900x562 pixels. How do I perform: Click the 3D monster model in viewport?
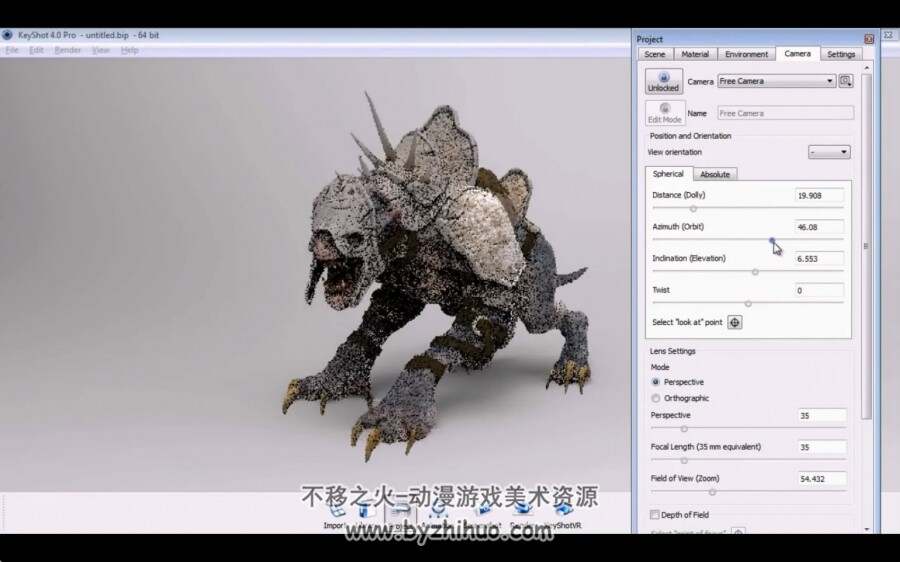point(436,276)
